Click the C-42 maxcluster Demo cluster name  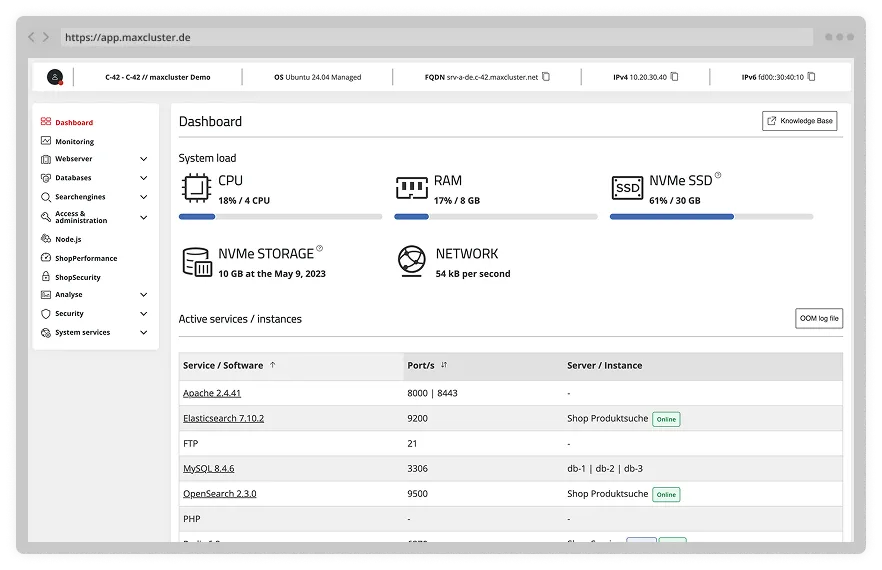coord(158,77)
